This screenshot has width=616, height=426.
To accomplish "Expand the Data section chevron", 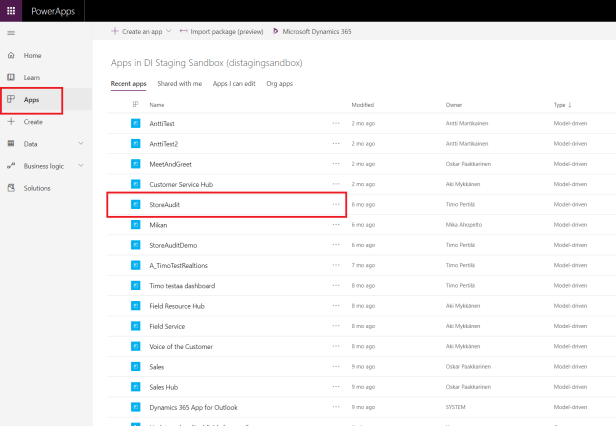I will 81,143.
